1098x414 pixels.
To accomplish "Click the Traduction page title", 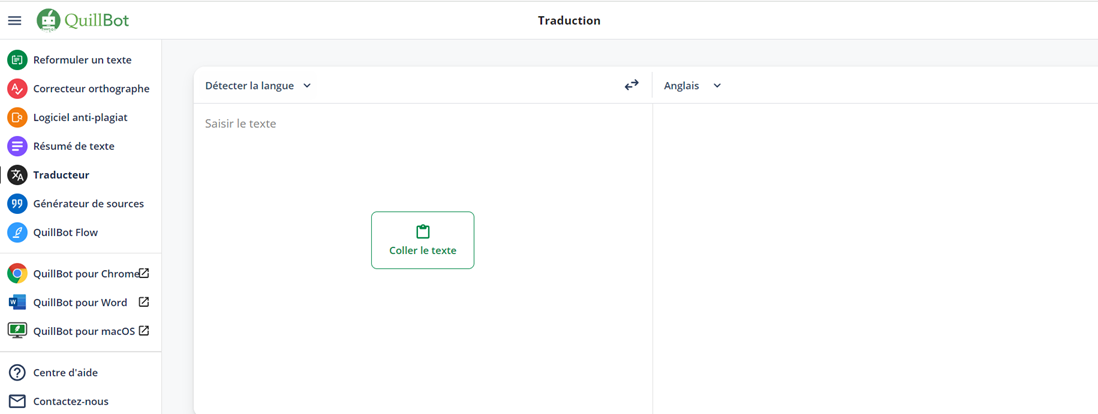I will point(569,21).
